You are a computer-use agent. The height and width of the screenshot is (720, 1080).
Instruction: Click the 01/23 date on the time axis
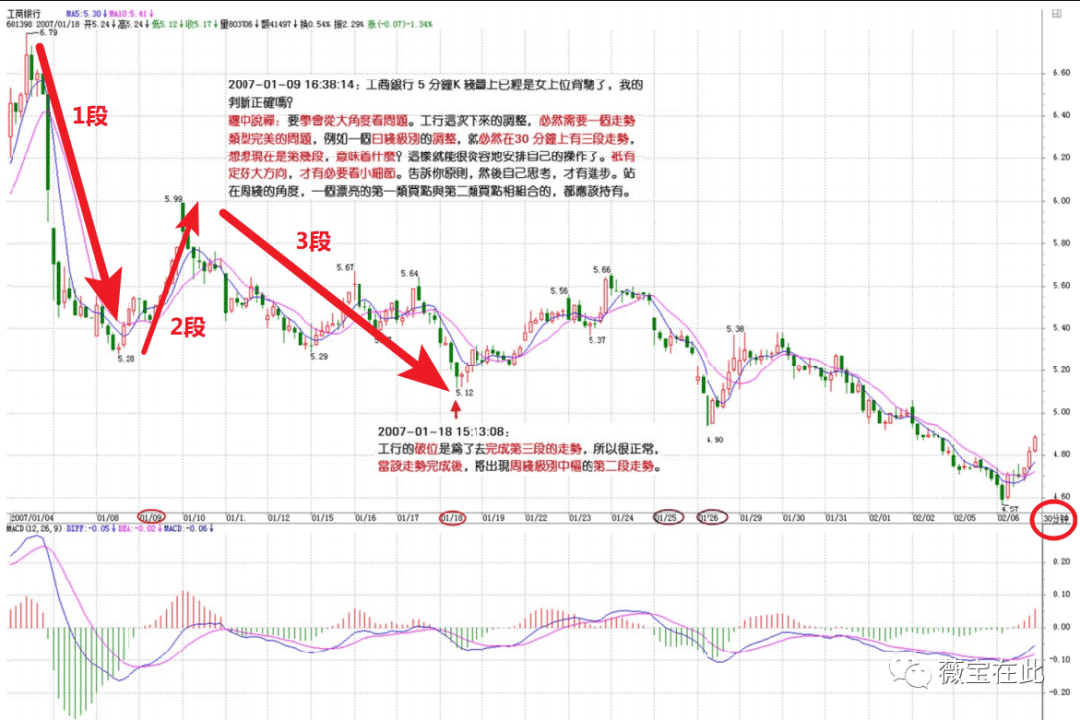580,517
